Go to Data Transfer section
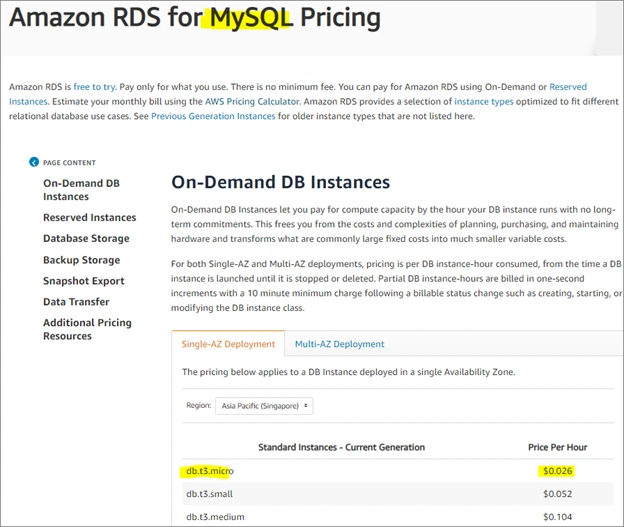 (76, 302)
